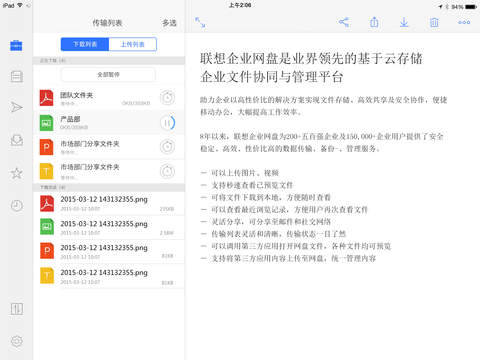Open the file list sidebar icon
Viewport: 480px width, 360px height.
(x=16, y=76)
